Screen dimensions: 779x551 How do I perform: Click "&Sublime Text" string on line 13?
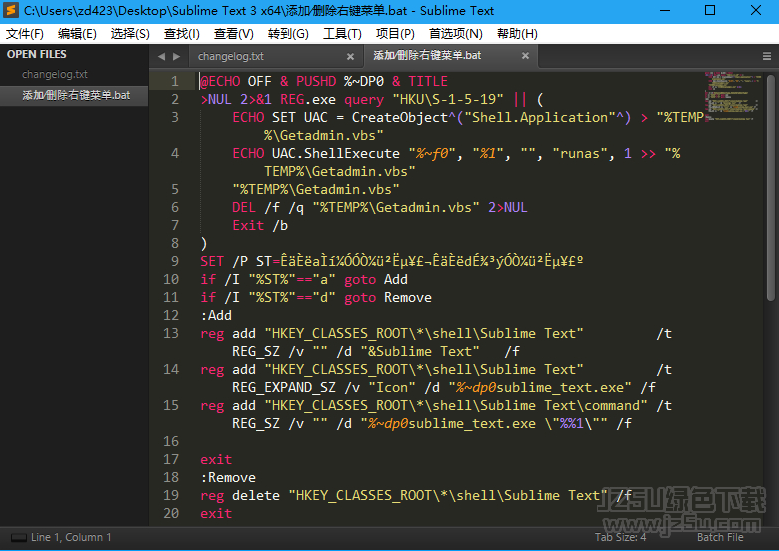(420, 351)
